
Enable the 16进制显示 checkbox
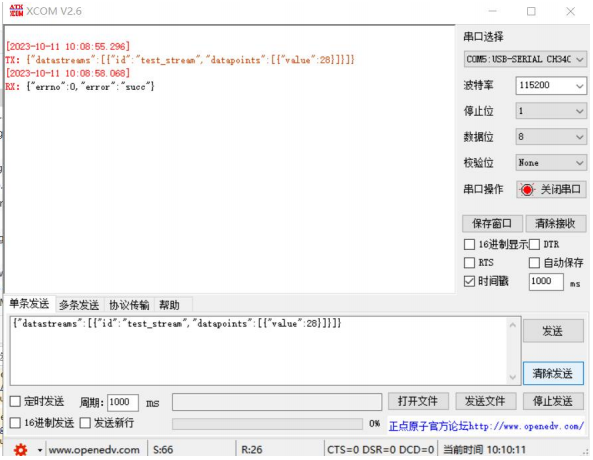click(x=469, y=244)
